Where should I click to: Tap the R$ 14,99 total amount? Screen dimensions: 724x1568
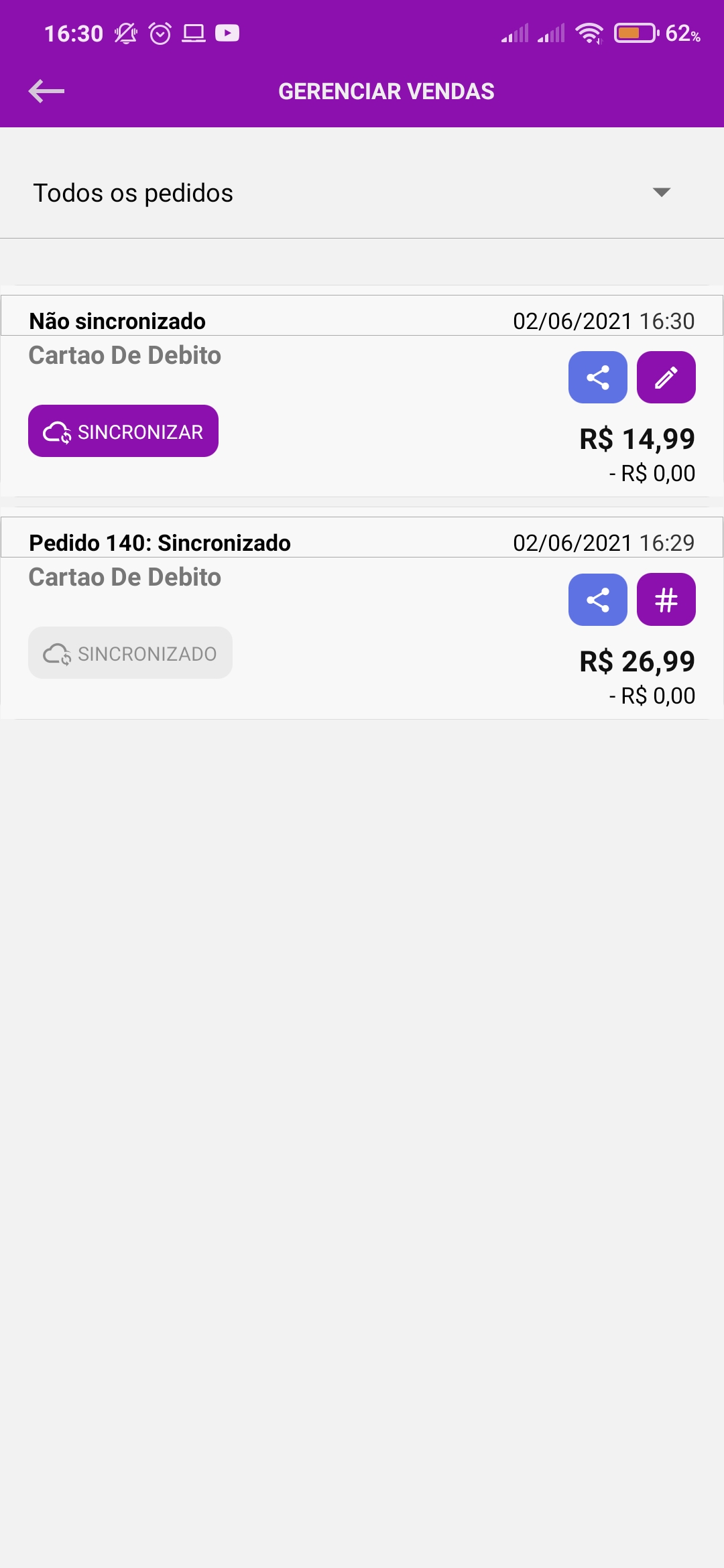click(x=637, y=439)
